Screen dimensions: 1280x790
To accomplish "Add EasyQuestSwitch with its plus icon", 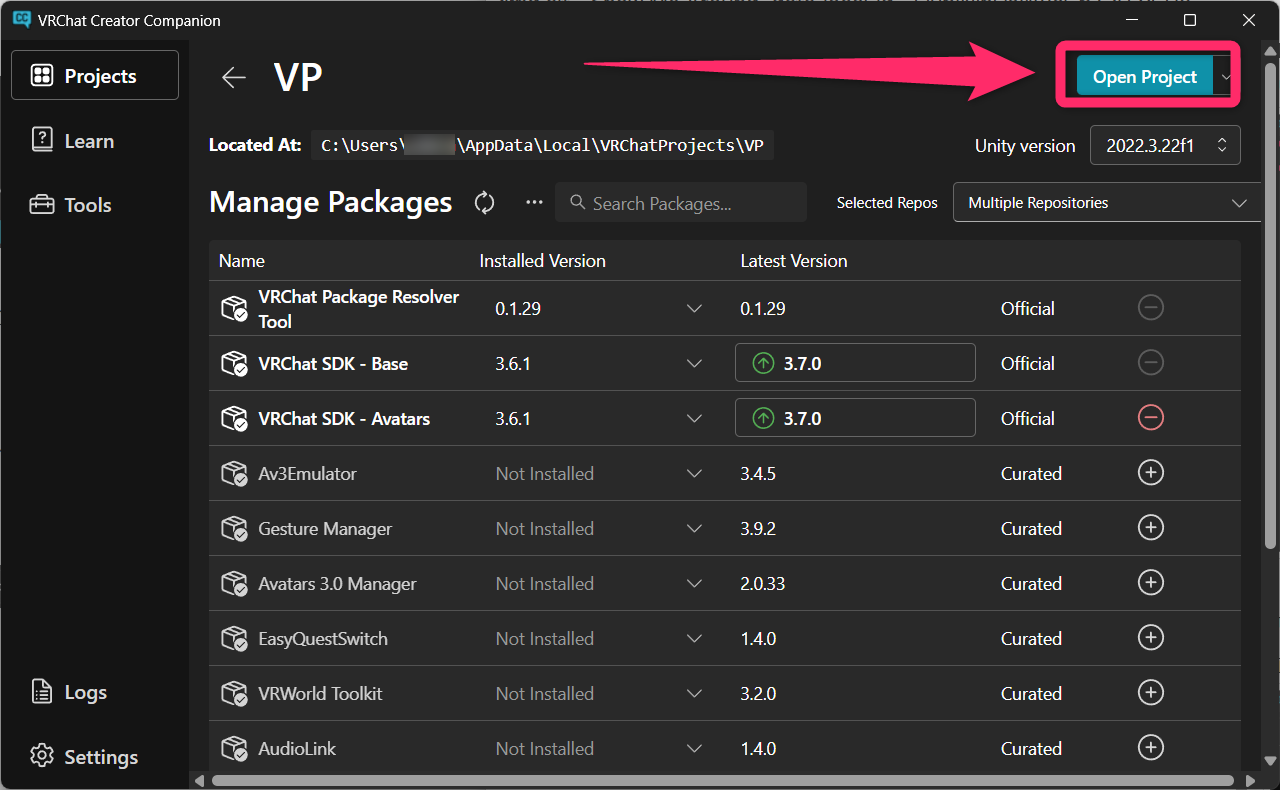I will pyautogui.click(x=1151, y=638).
